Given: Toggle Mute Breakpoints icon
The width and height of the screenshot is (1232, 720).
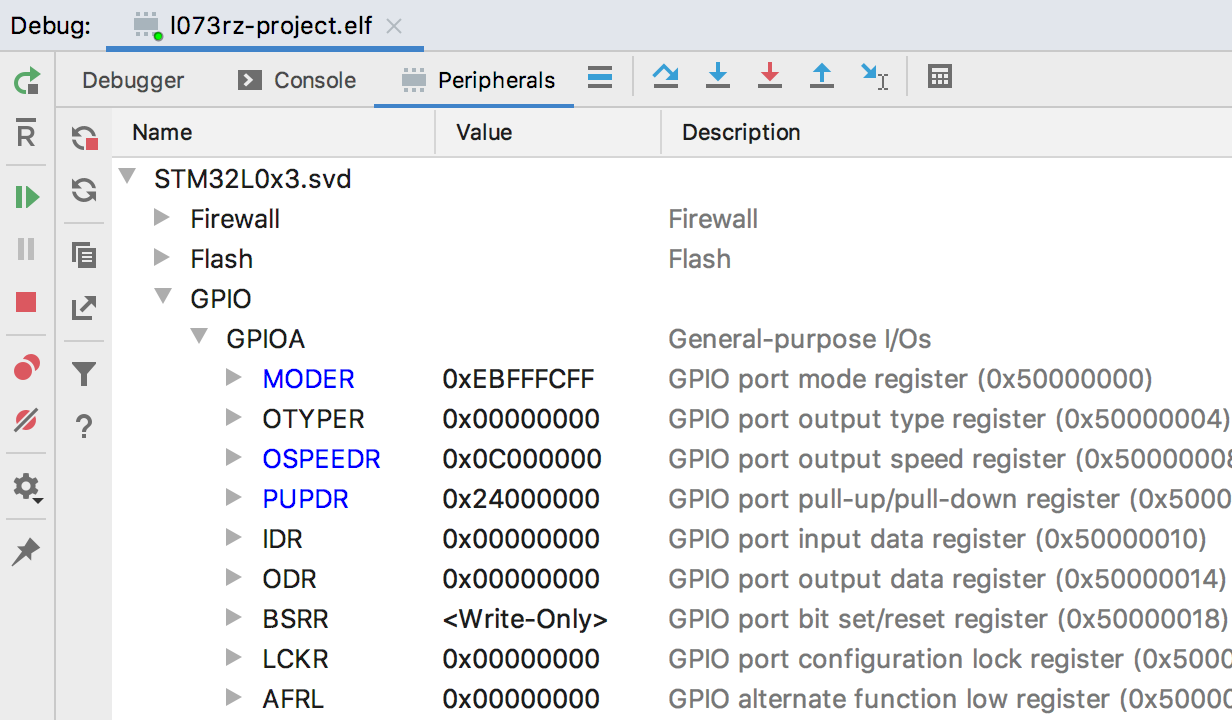Looking at the screenshot, I should [27, 421].
